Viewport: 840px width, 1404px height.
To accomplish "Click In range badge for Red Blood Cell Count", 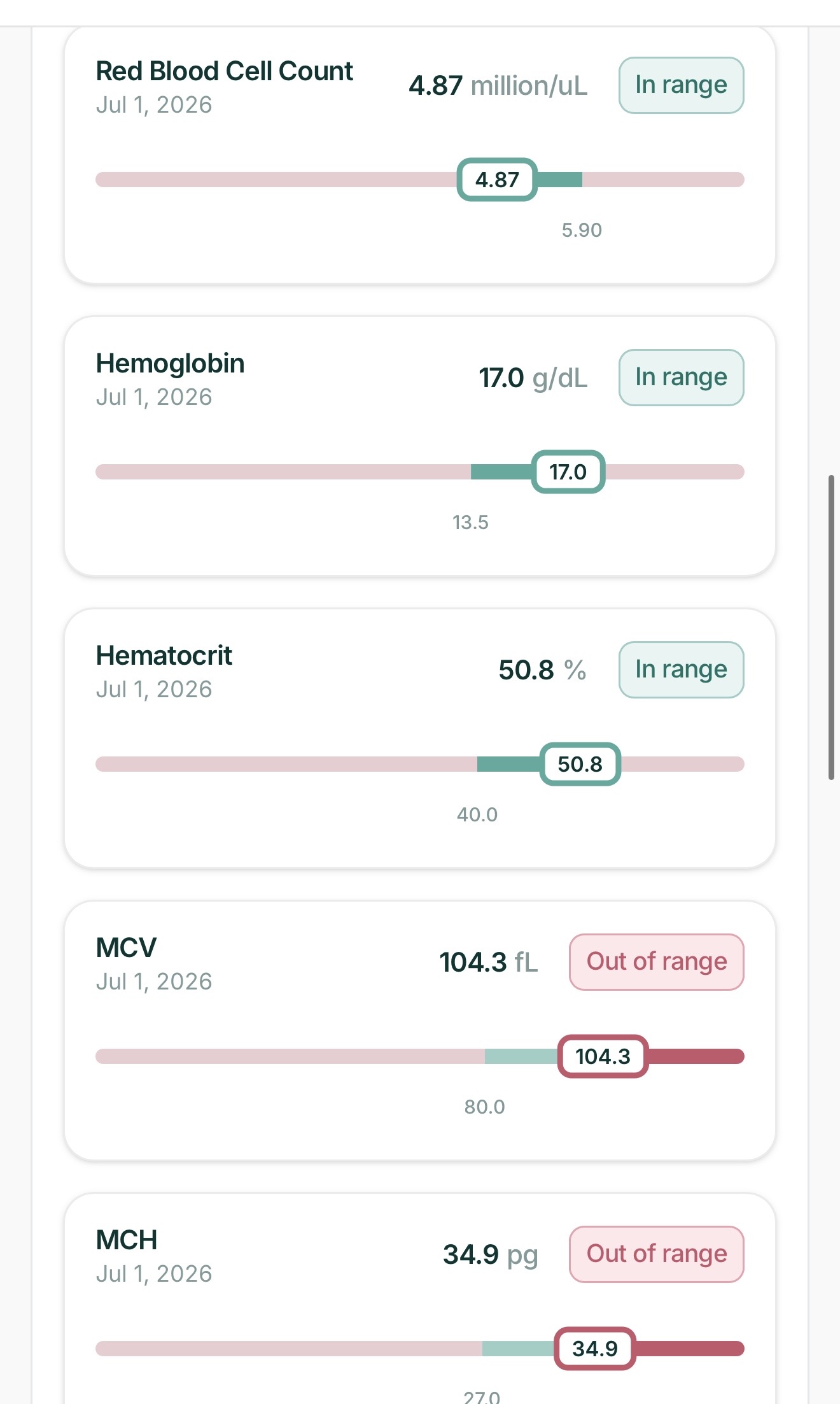I will point(681,85).
